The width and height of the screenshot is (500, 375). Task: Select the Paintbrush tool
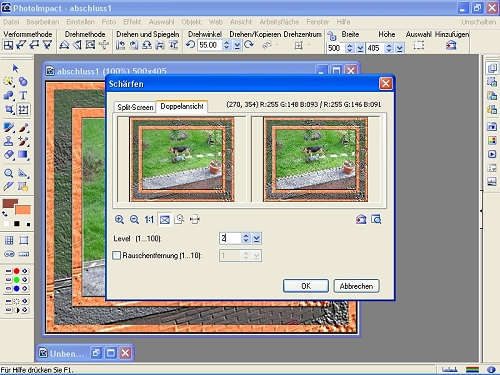pos(23,128)
